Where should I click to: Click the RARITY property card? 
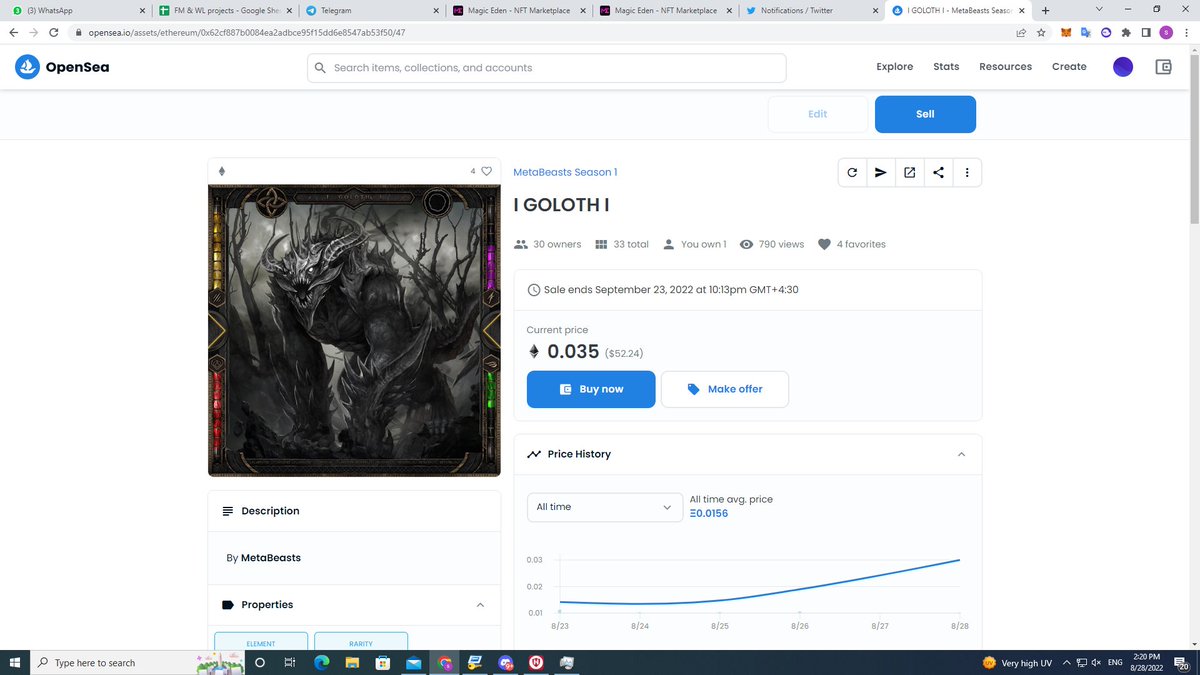[x=361, y=640]
